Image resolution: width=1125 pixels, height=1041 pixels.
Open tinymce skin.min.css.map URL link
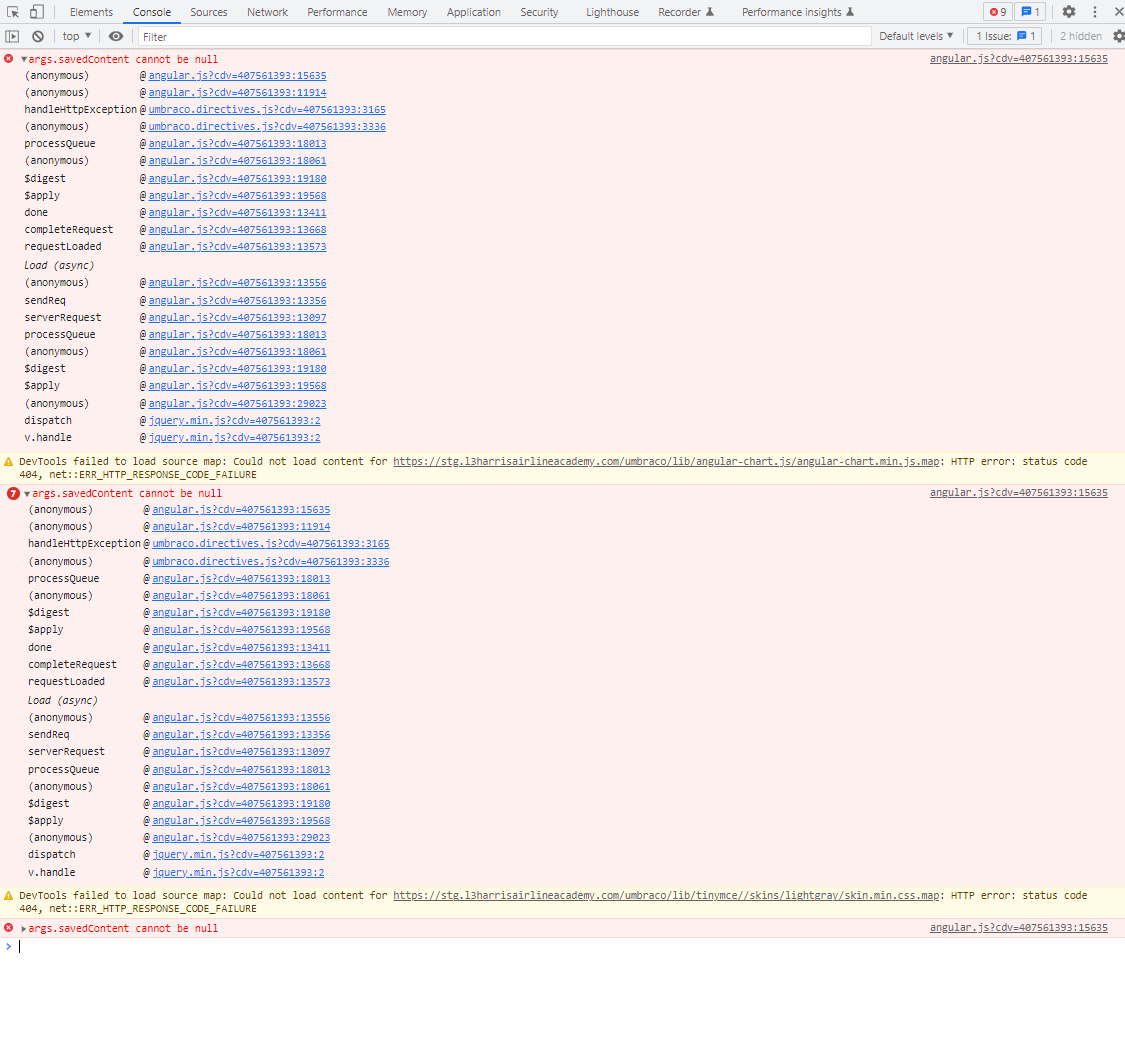coord(666,895)
